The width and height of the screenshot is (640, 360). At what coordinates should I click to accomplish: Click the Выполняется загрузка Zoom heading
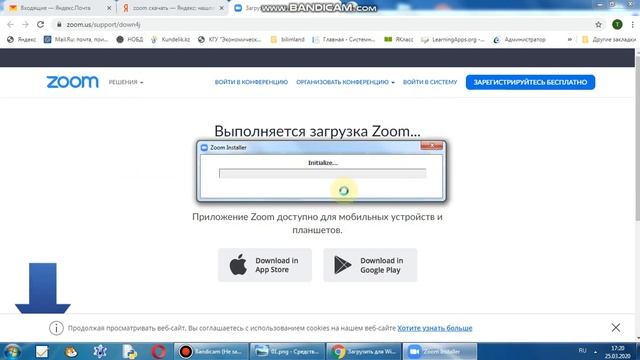pos(317,131)
